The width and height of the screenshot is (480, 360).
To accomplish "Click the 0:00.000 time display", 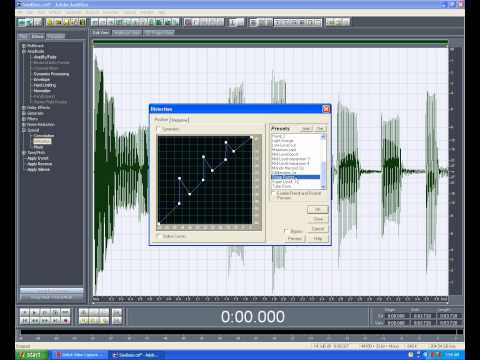I will [x=253, y=317].
